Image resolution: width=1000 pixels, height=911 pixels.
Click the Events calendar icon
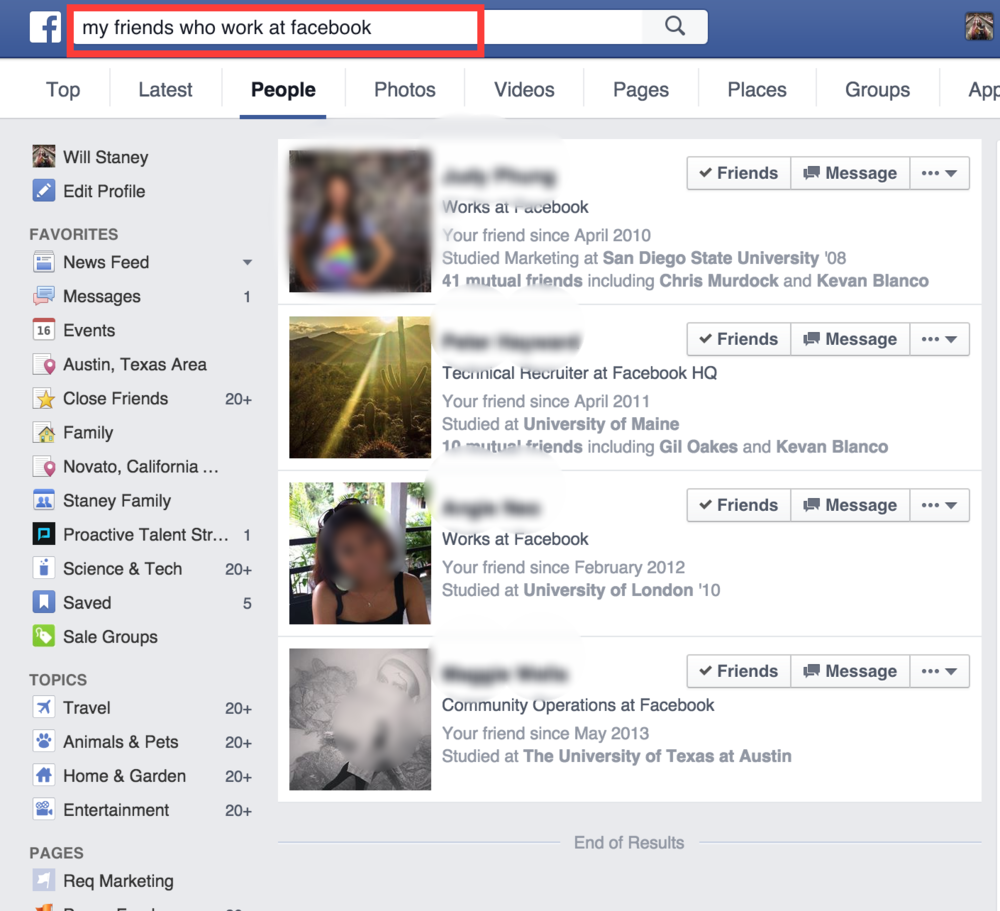44,329
